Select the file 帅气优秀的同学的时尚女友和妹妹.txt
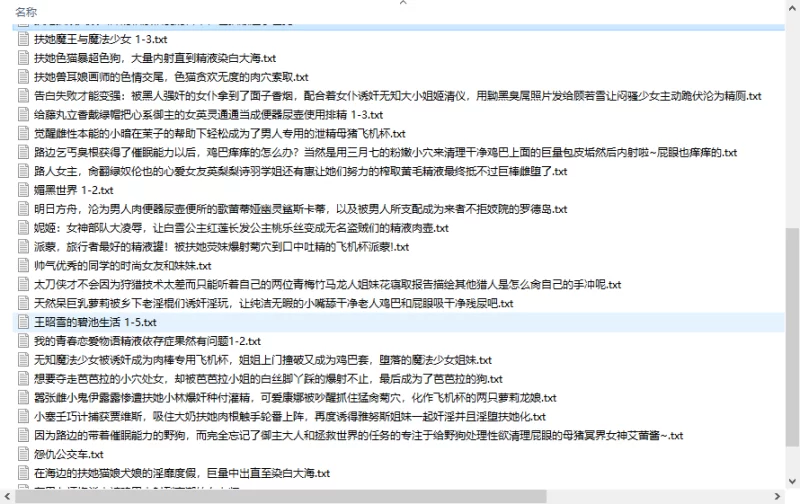Image resolution: width=800 pixels, height=504 pixels. pyautogui.click(x=122, y=266)
